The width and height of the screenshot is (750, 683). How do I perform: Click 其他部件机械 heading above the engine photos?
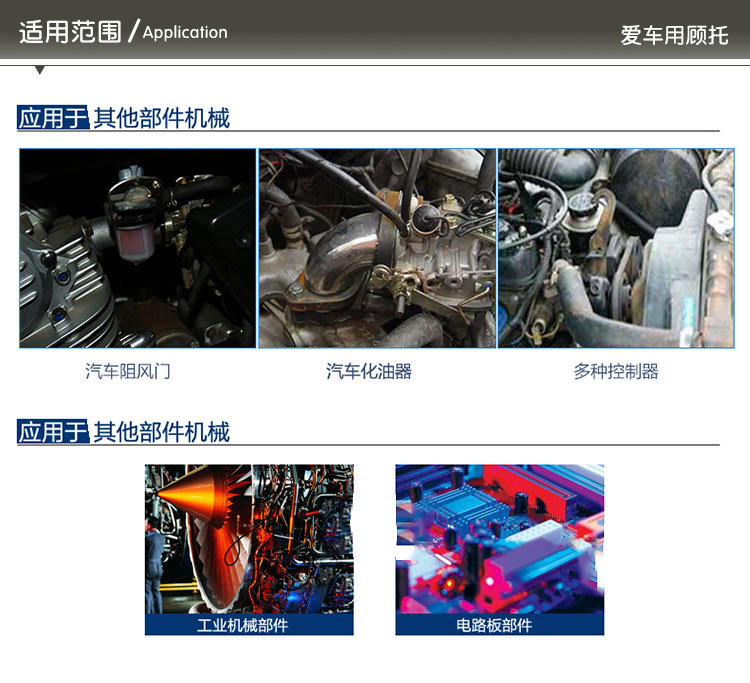click(x=161, y=118)
